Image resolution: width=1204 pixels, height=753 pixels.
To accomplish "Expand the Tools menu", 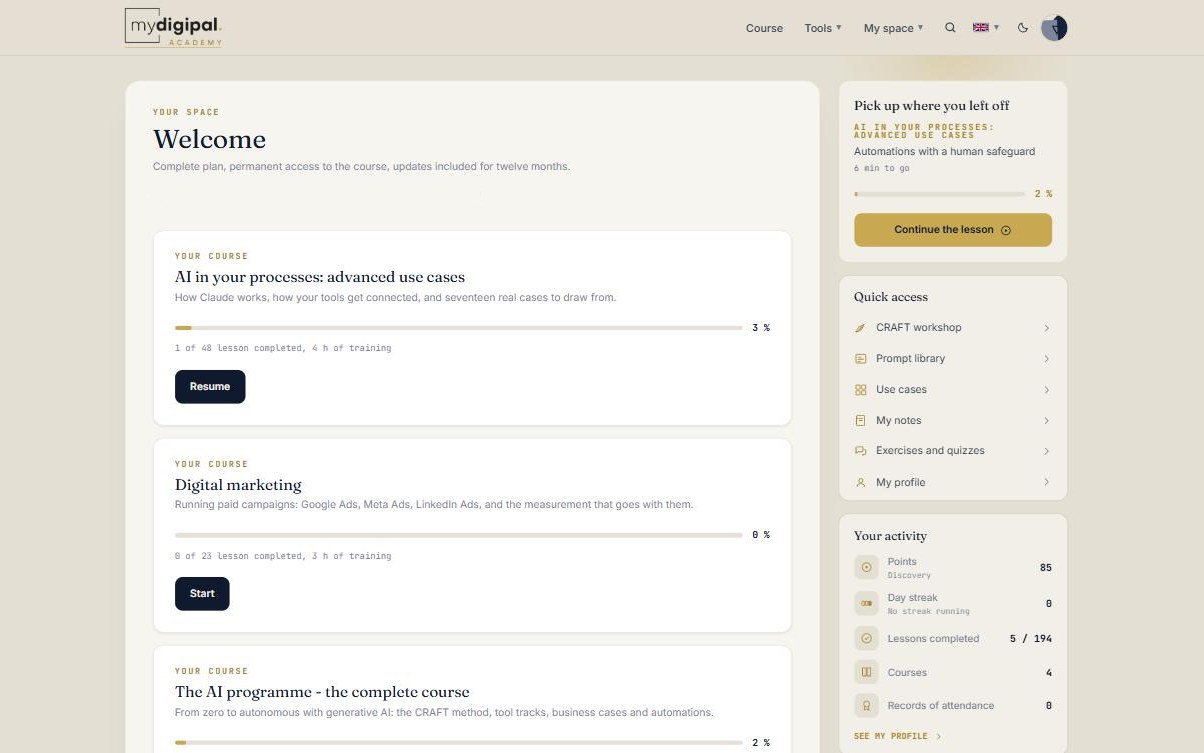I will pyautogui.click(x=823, y=28).
